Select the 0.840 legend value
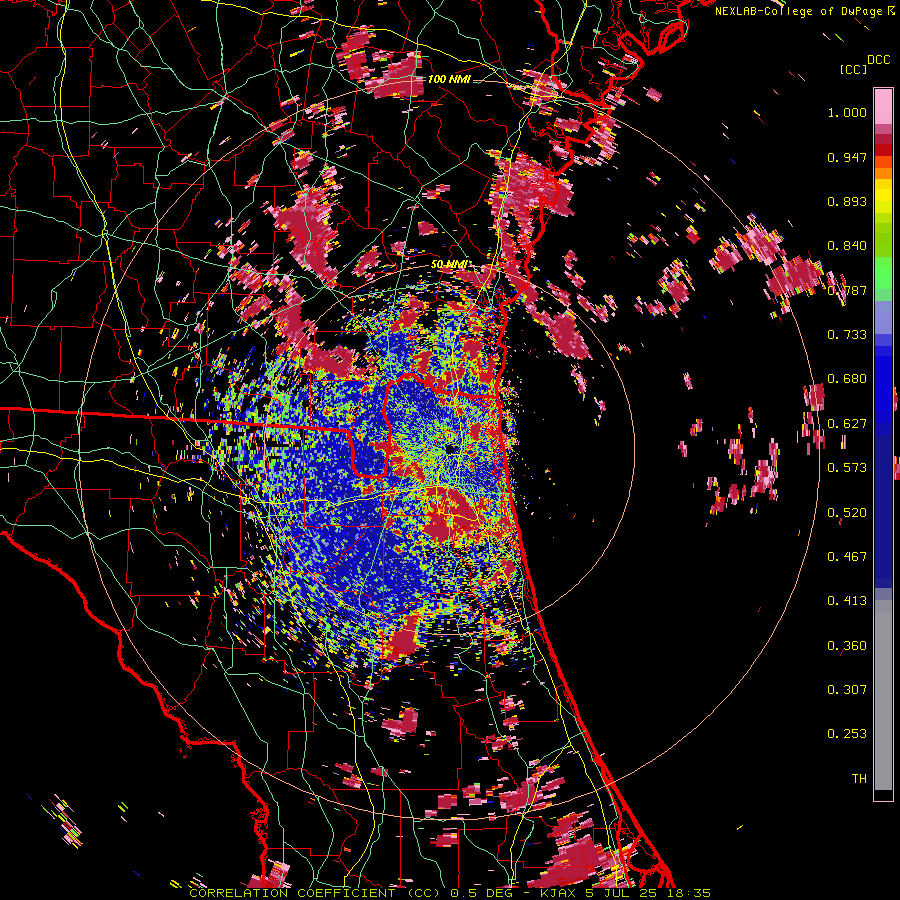Image resolution: width=900 pixels, height=900 pixels. 847,246
